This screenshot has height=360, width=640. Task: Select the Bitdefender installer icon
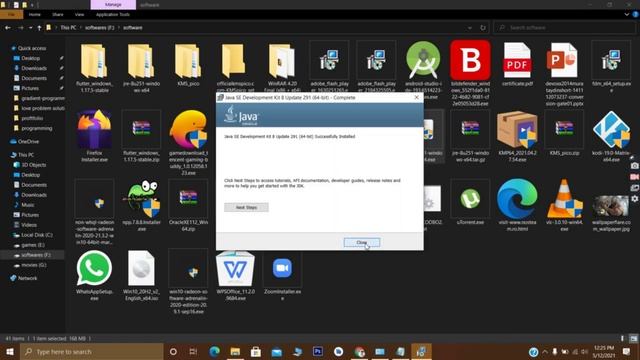click(470, 60)
